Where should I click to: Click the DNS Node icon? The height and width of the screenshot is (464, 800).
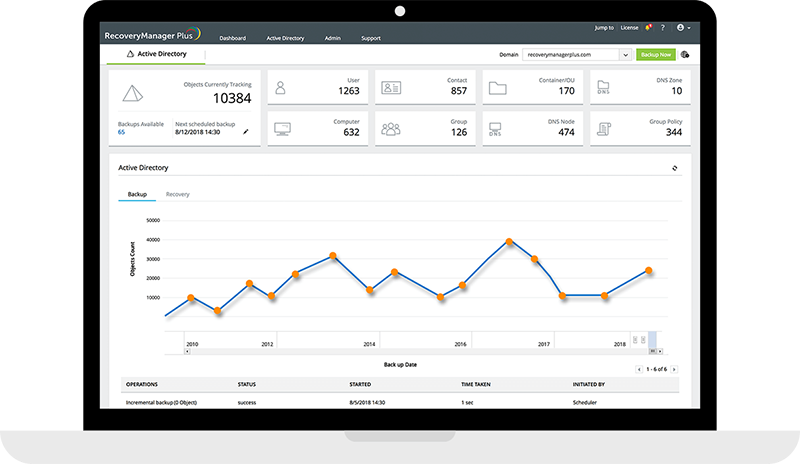[495, 129]
